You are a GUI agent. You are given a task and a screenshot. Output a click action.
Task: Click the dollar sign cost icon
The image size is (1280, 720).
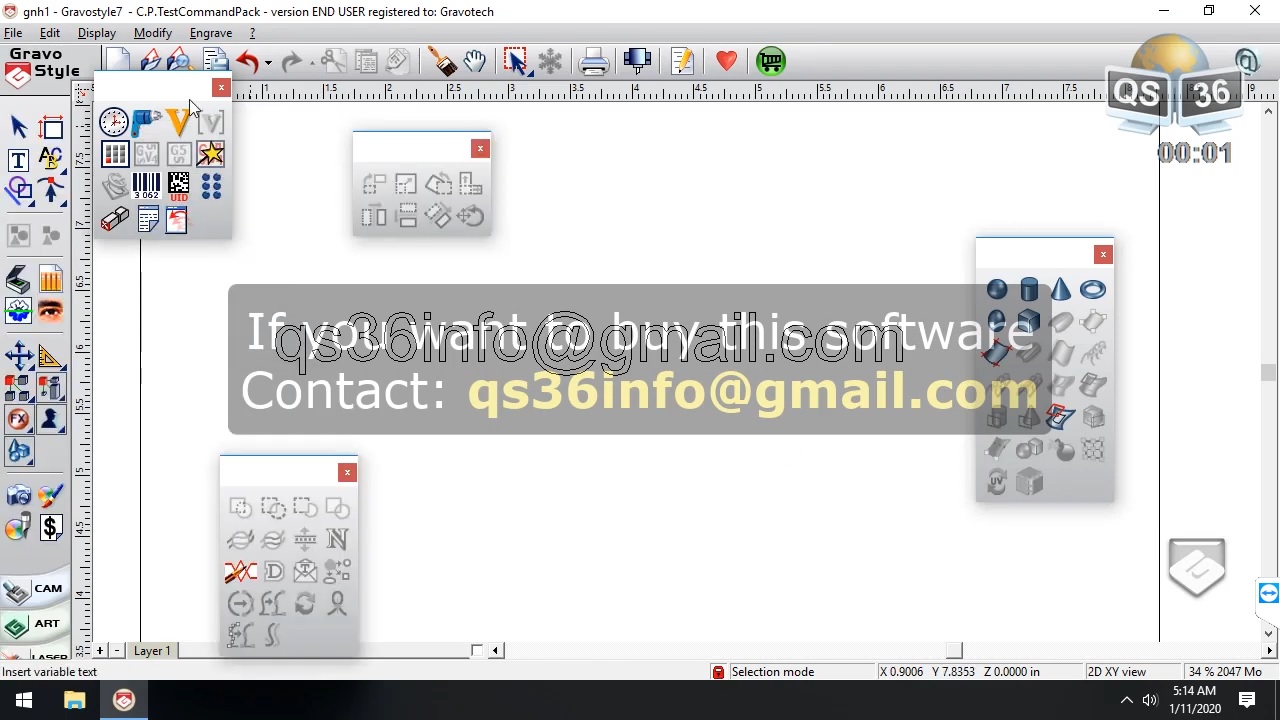point(51,527)
